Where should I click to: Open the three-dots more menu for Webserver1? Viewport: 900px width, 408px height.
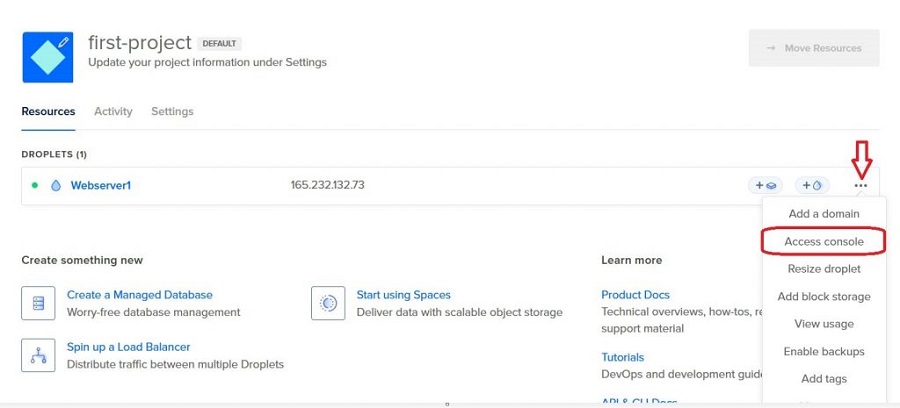tap(860, 185)
